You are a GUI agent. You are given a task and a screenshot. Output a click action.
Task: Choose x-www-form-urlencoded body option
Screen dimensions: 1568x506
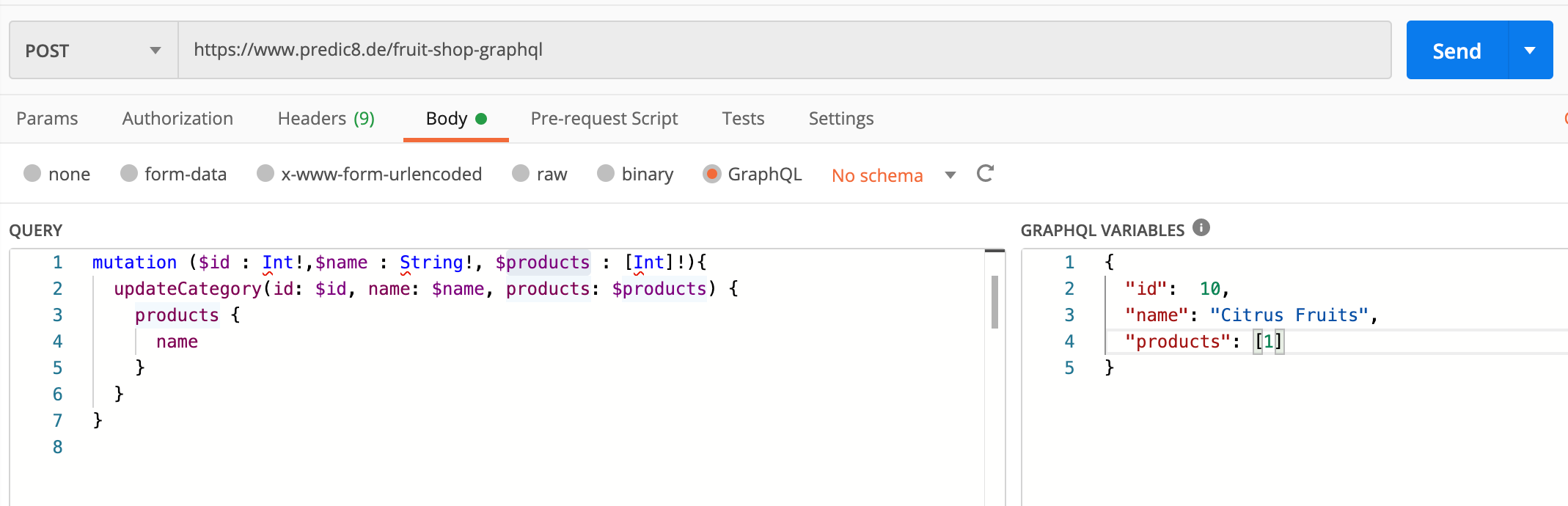click(265, 173)
